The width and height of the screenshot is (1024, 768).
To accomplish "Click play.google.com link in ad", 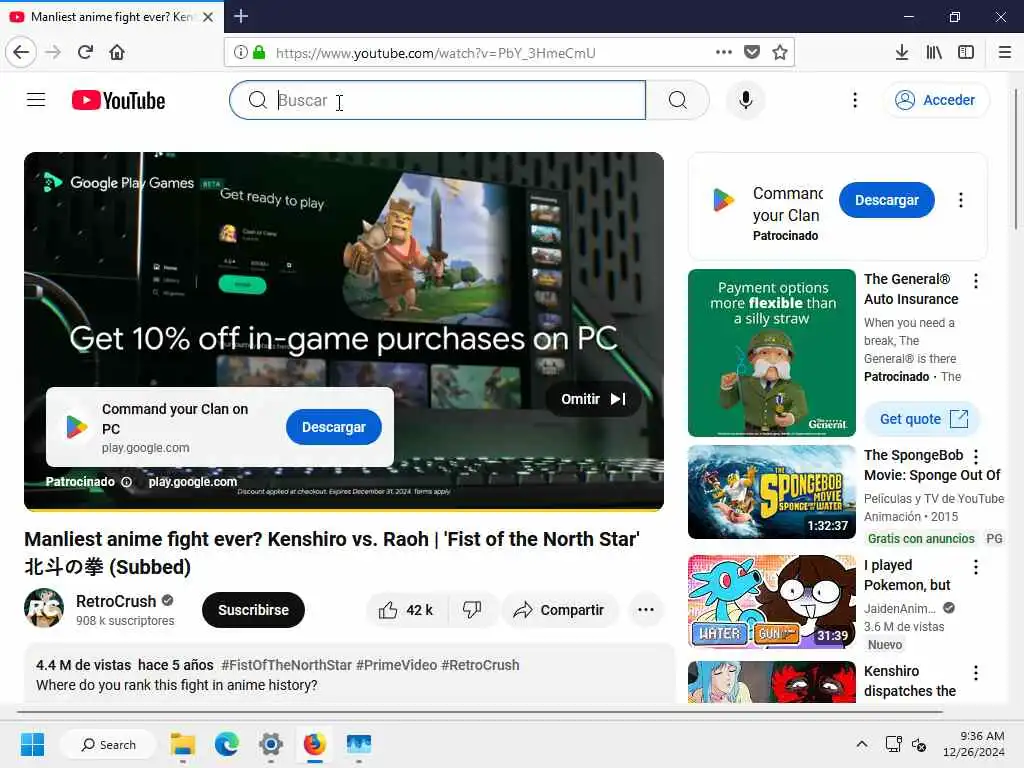I will pyautogui.click(x=193, y=482).
